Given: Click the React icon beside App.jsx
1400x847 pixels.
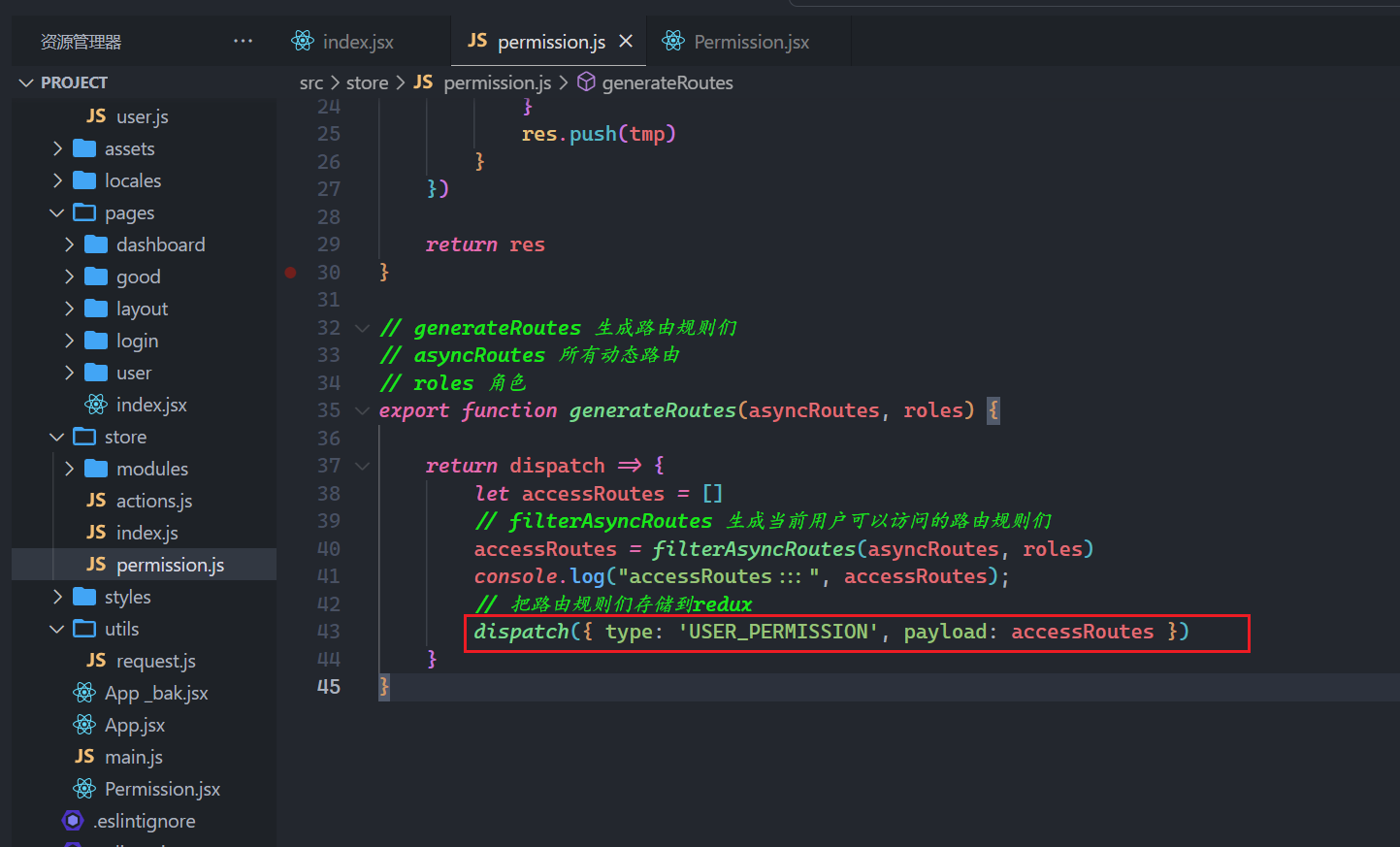Looking at the screenshot, I should click(84, 725).
